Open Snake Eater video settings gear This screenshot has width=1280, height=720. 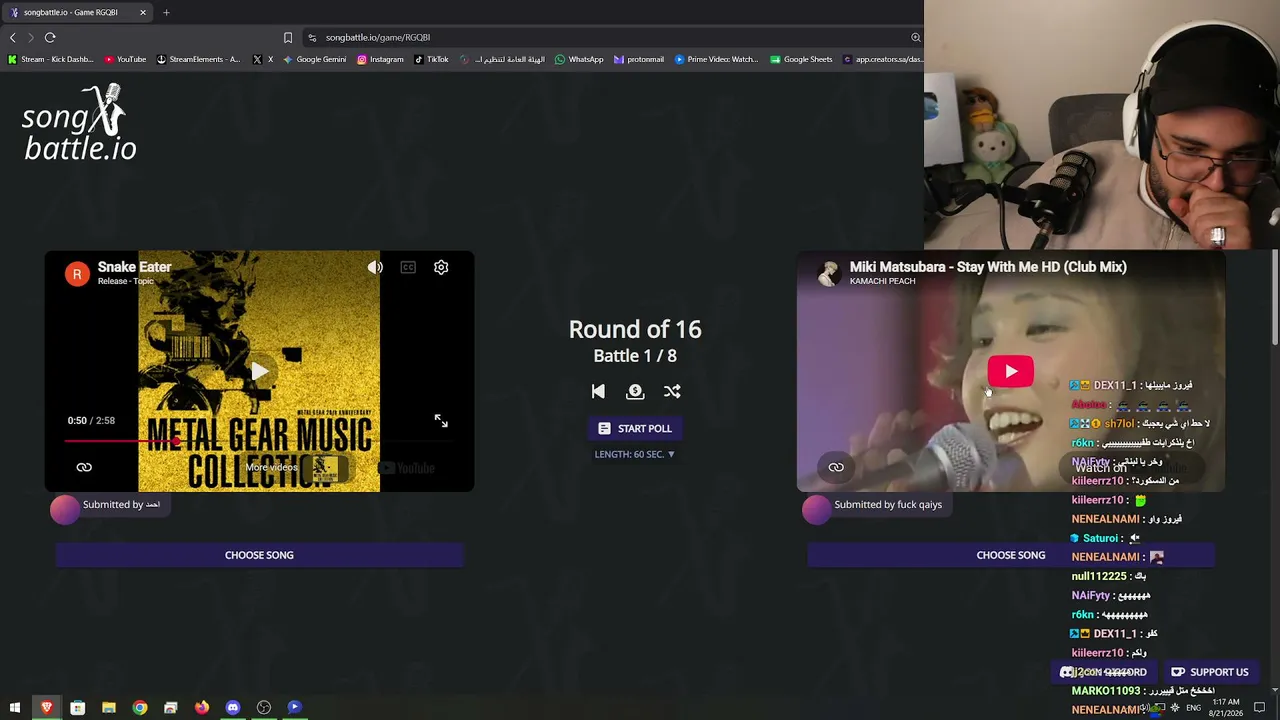click(441, 268)
